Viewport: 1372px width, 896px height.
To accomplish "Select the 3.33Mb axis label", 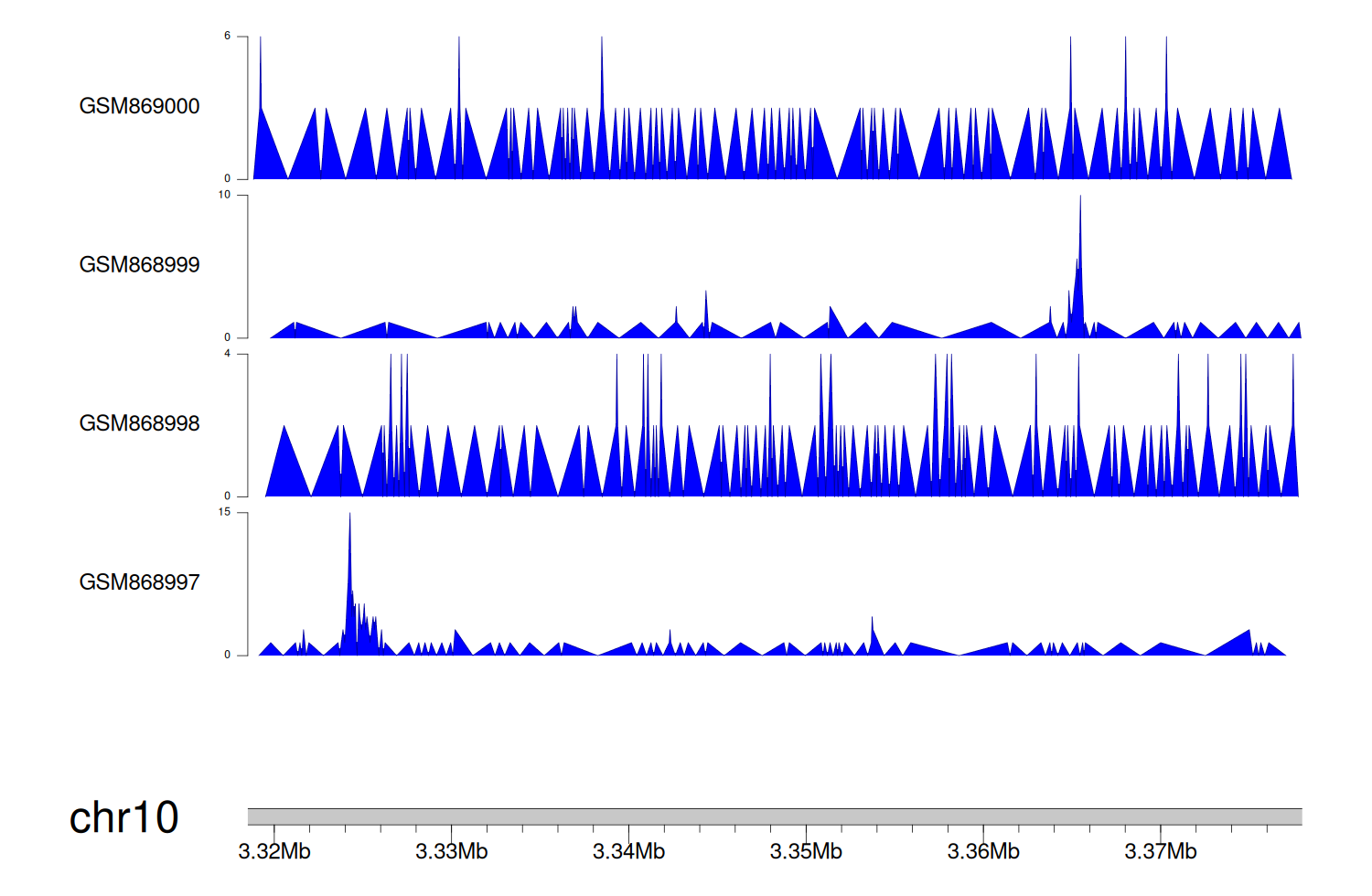I will click(x=451, y=852).
